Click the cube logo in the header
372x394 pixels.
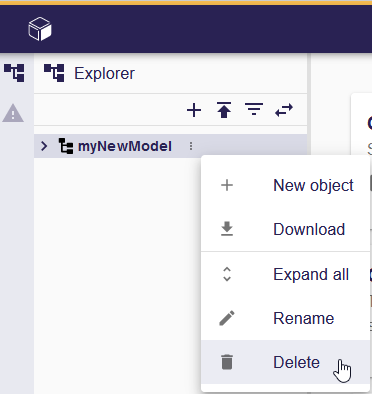[x=40, y=29]
